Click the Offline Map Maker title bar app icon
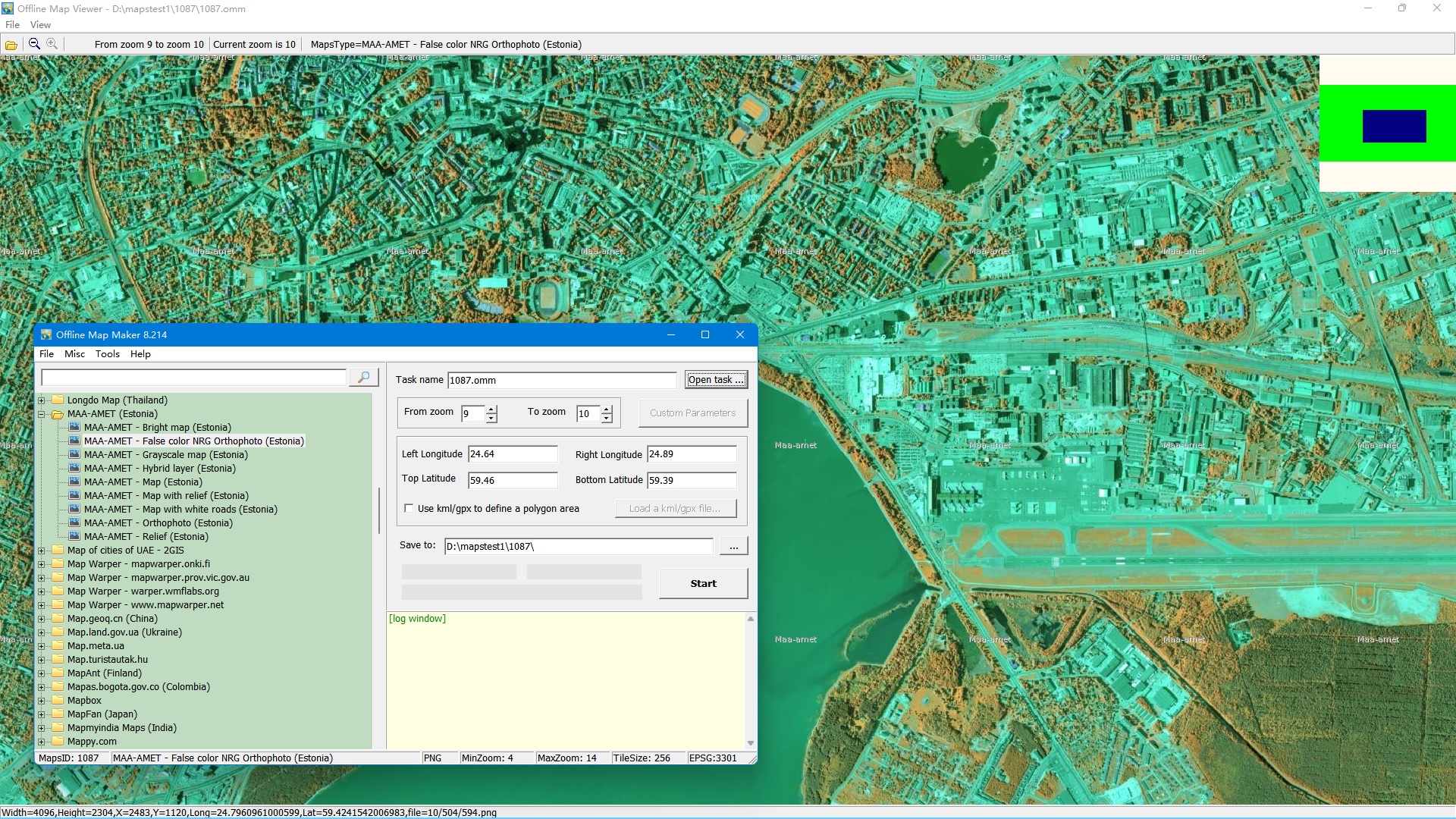The image size is (1456, 819). pyautogui.click(x=46, y=334)
